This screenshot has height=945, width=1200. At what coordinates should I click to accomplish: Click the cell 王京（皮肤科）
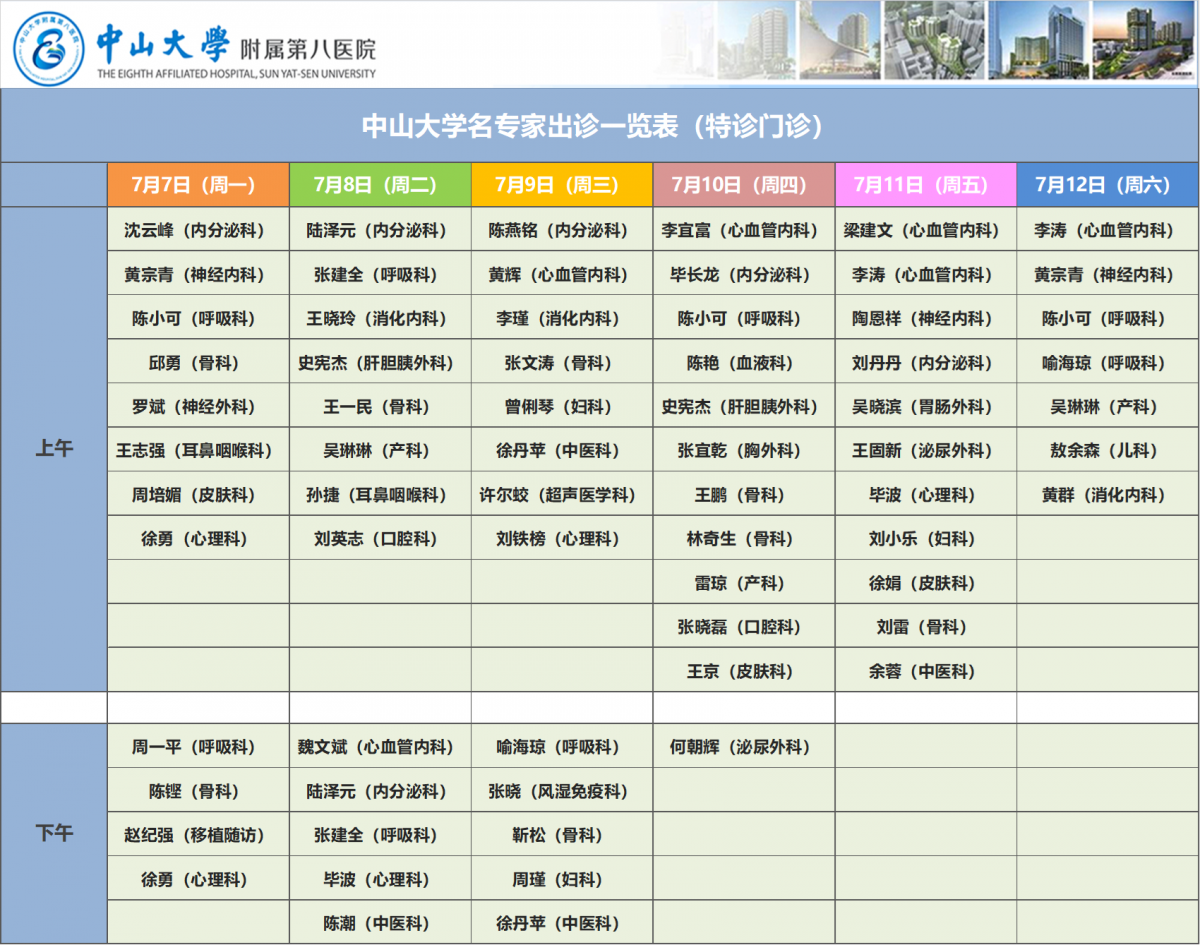coord(744,670)
